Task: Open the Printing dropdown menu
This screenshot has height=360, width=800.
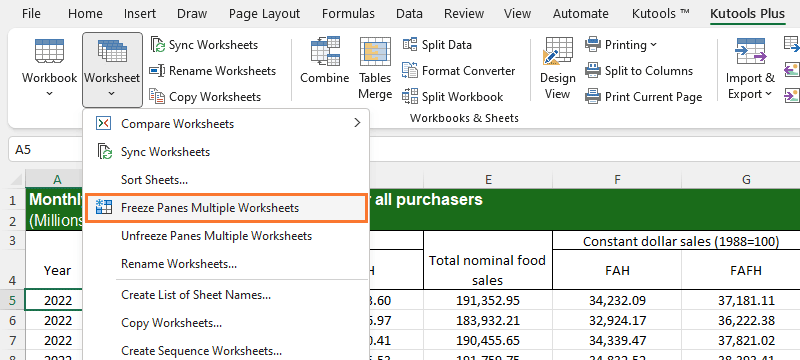Action: [621, 45]
